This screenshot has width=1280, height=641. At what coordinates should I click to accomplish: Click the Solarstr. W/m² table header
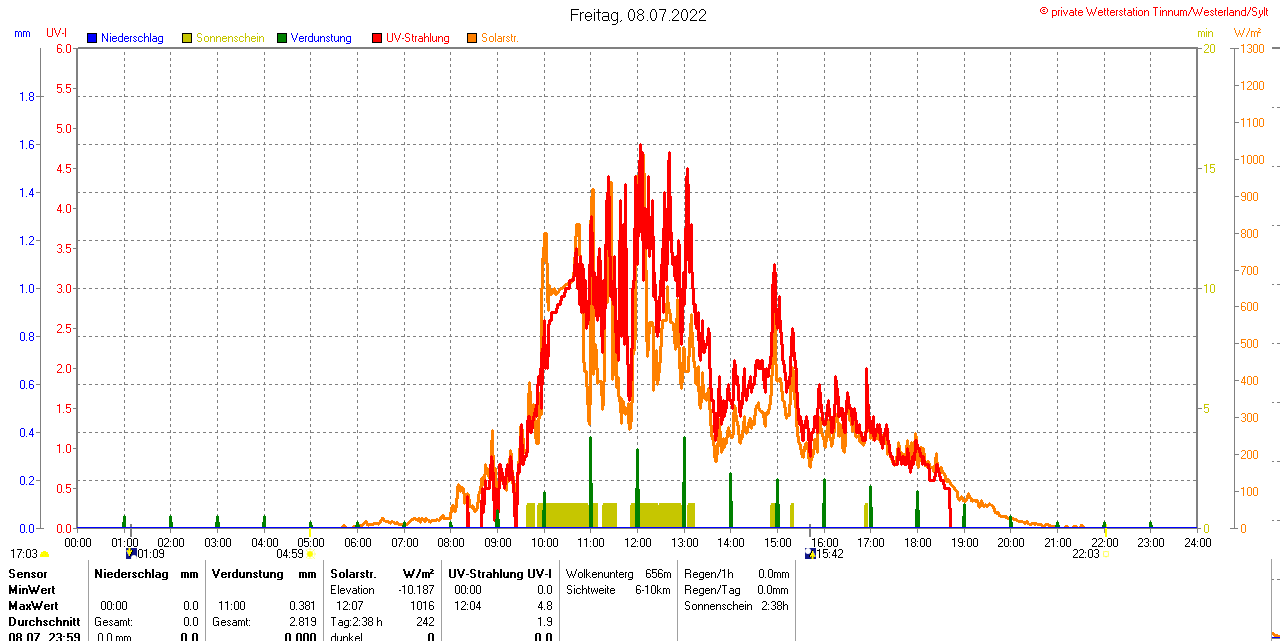tap(382, 574)
